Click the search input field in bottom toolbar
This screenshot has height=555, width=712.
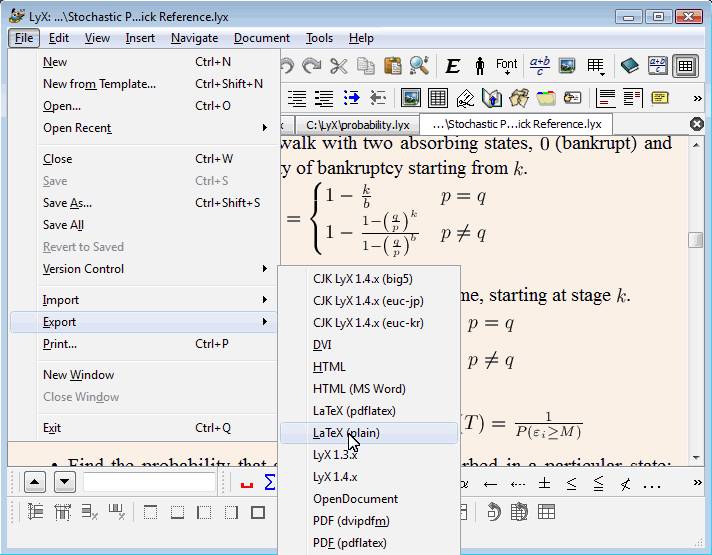(x=149, y=482)
